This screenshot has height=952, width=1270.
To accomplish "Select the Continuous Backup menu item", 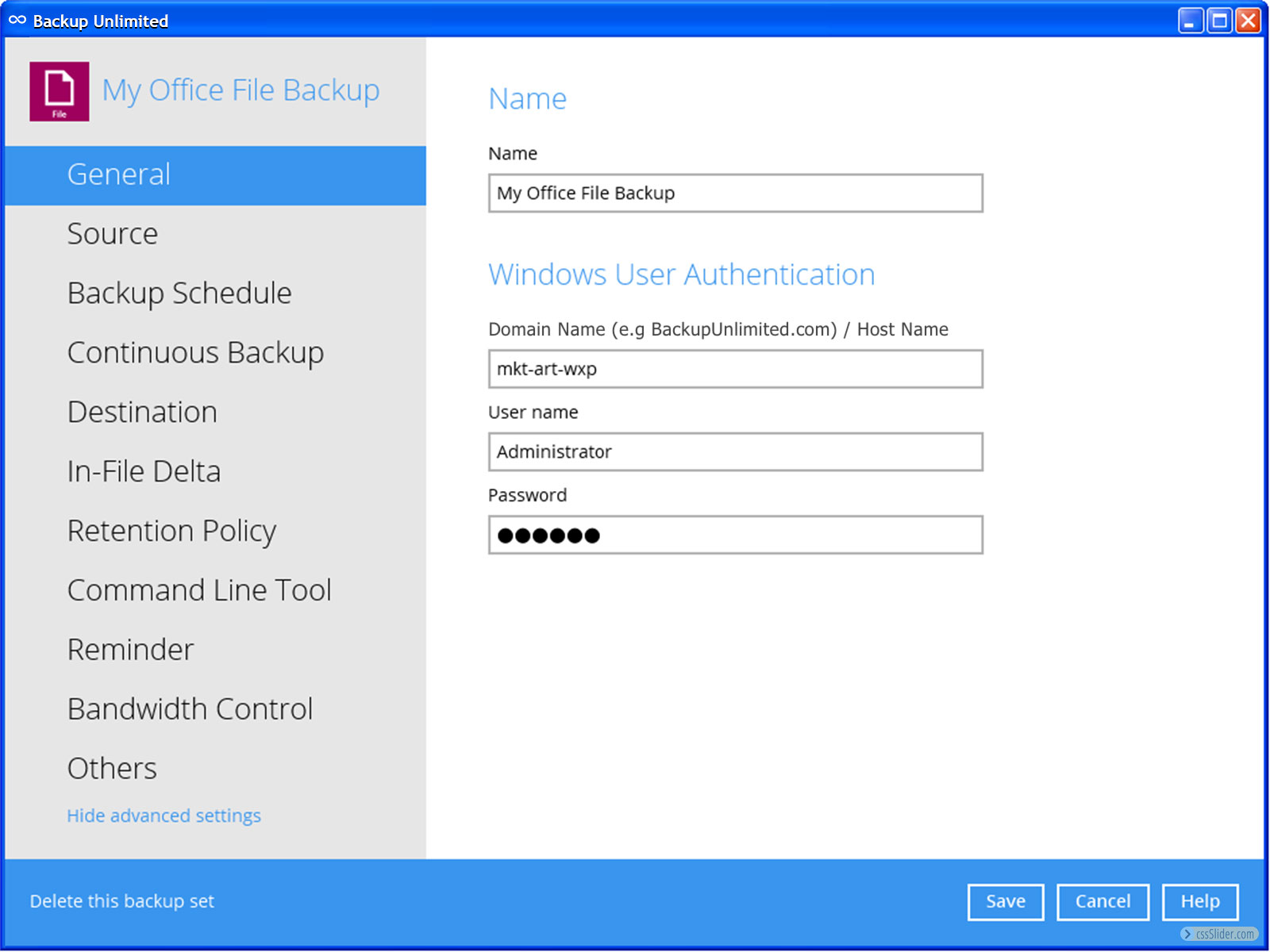I will (x=195, y=353).
